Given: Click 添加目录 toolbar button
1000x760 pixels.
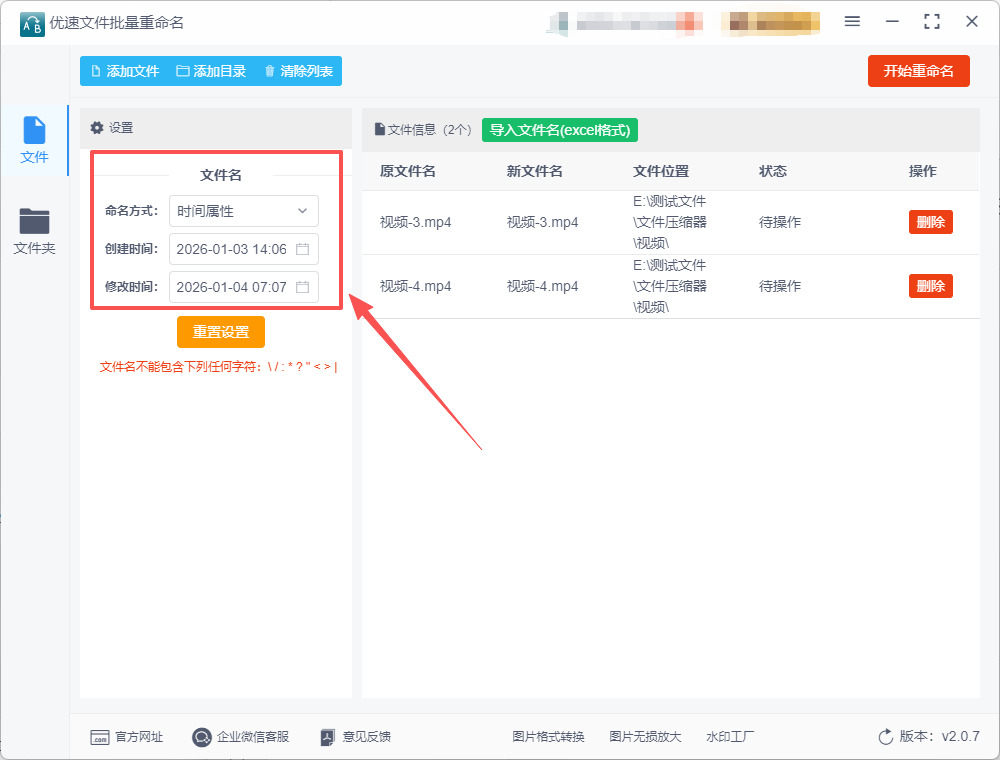Looking at the screenshot, I should coord(211,71).
